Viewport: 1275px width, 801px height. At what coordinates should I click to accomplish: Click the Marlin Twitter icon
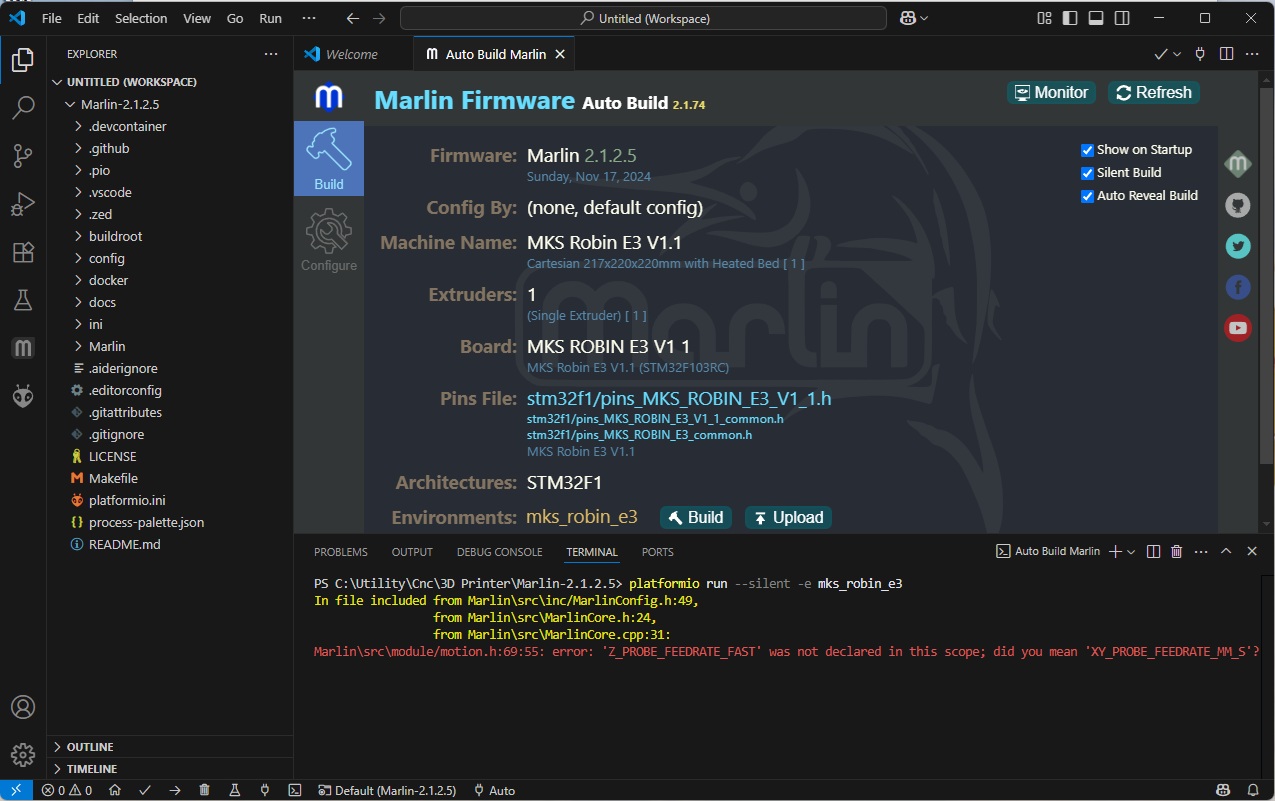pos(1238,246)
